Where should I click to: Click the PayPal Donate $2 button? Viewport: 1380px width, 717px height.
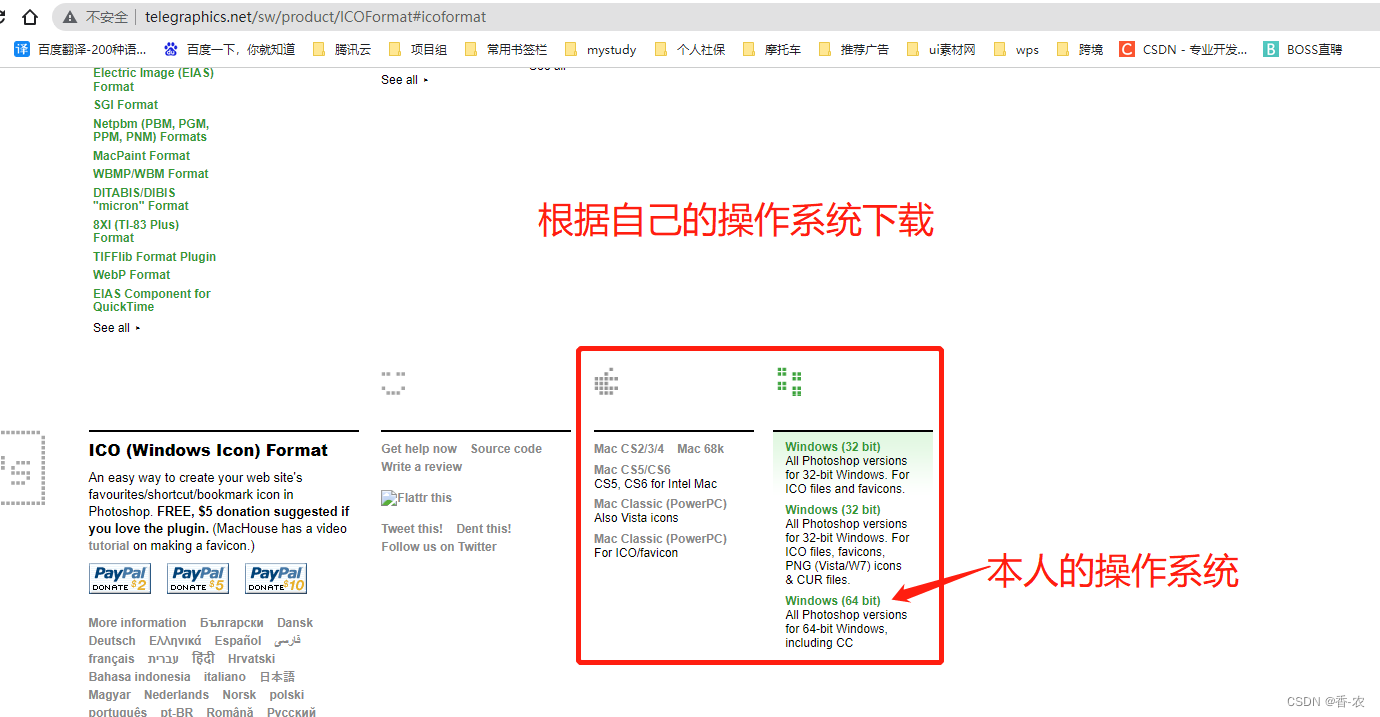[119, 578]
